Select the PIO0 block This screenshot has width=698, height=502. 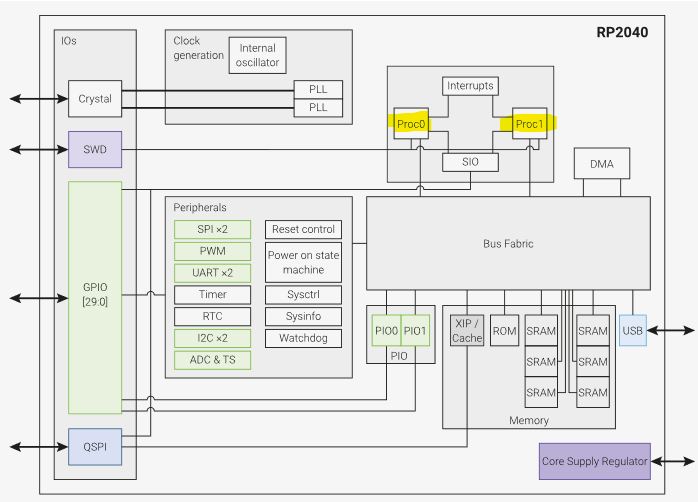[x=386, y=331]
